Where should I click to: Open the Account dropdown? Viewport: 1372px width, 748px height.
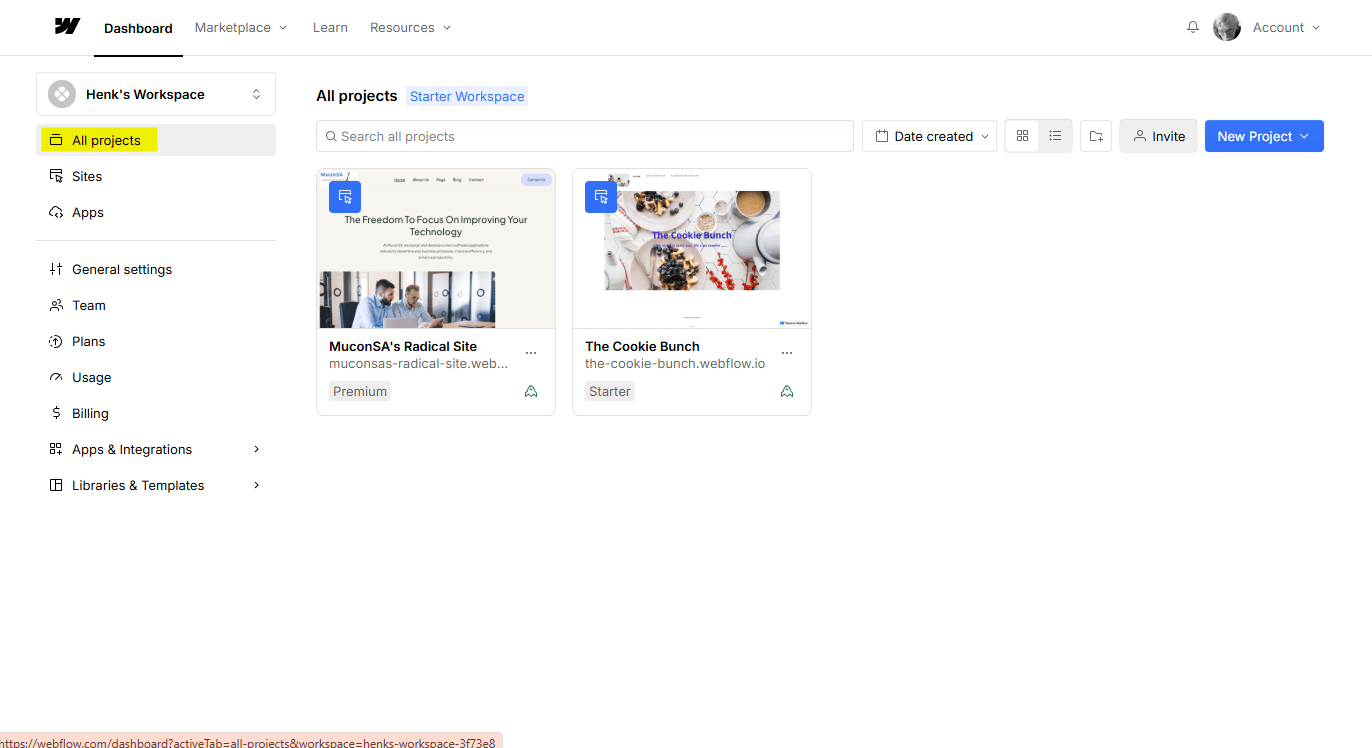click(1287, 27)
